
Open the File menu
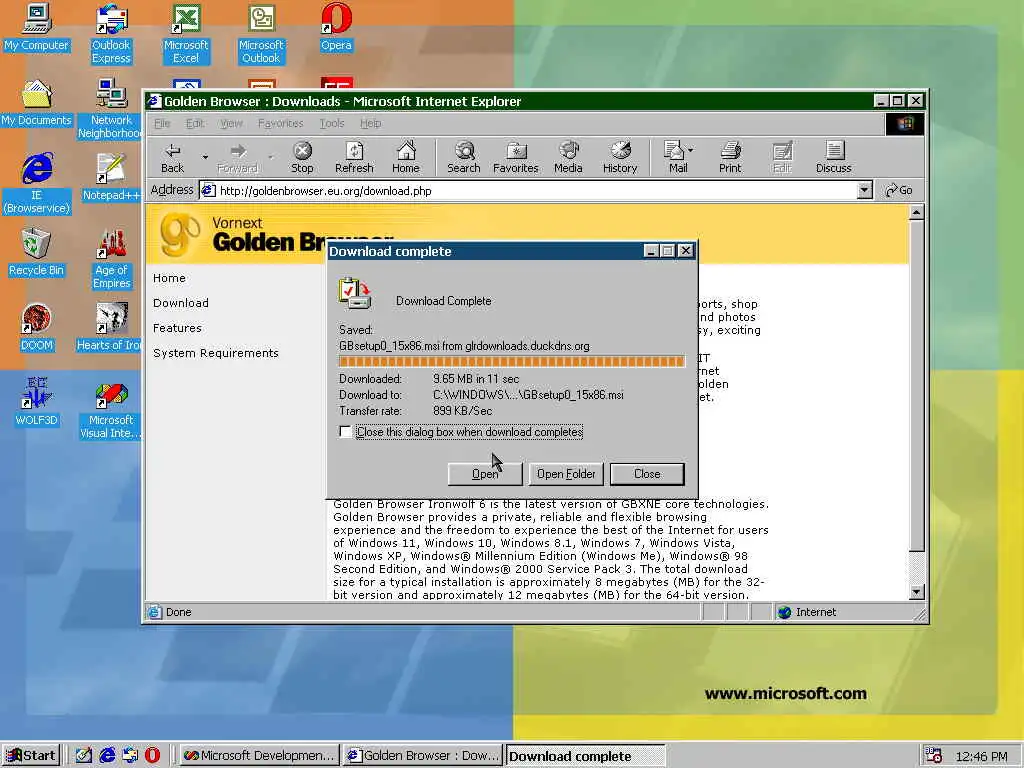click(x=162, y=123)
